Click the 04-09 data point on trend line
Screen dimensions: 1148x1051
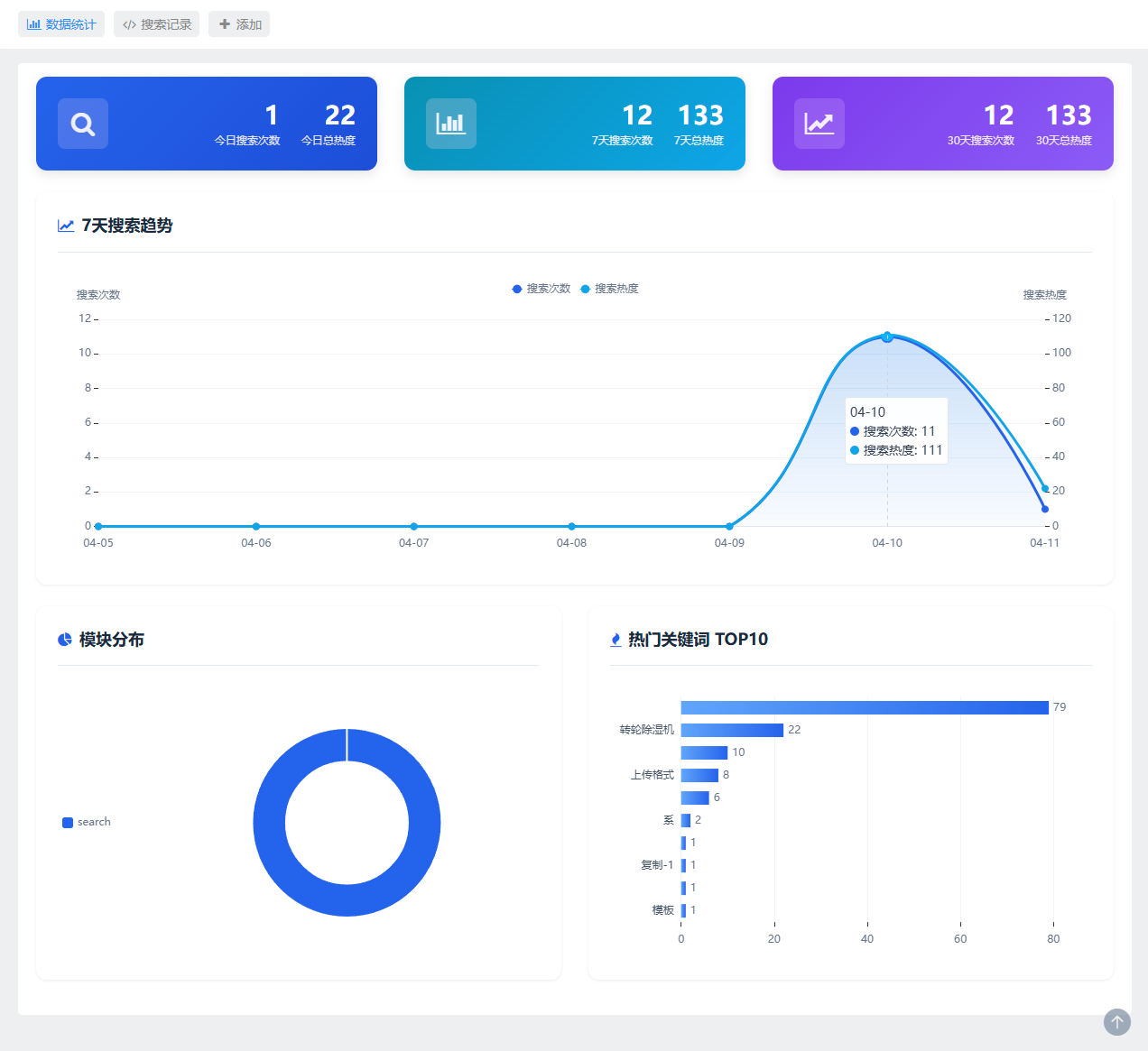729,526
